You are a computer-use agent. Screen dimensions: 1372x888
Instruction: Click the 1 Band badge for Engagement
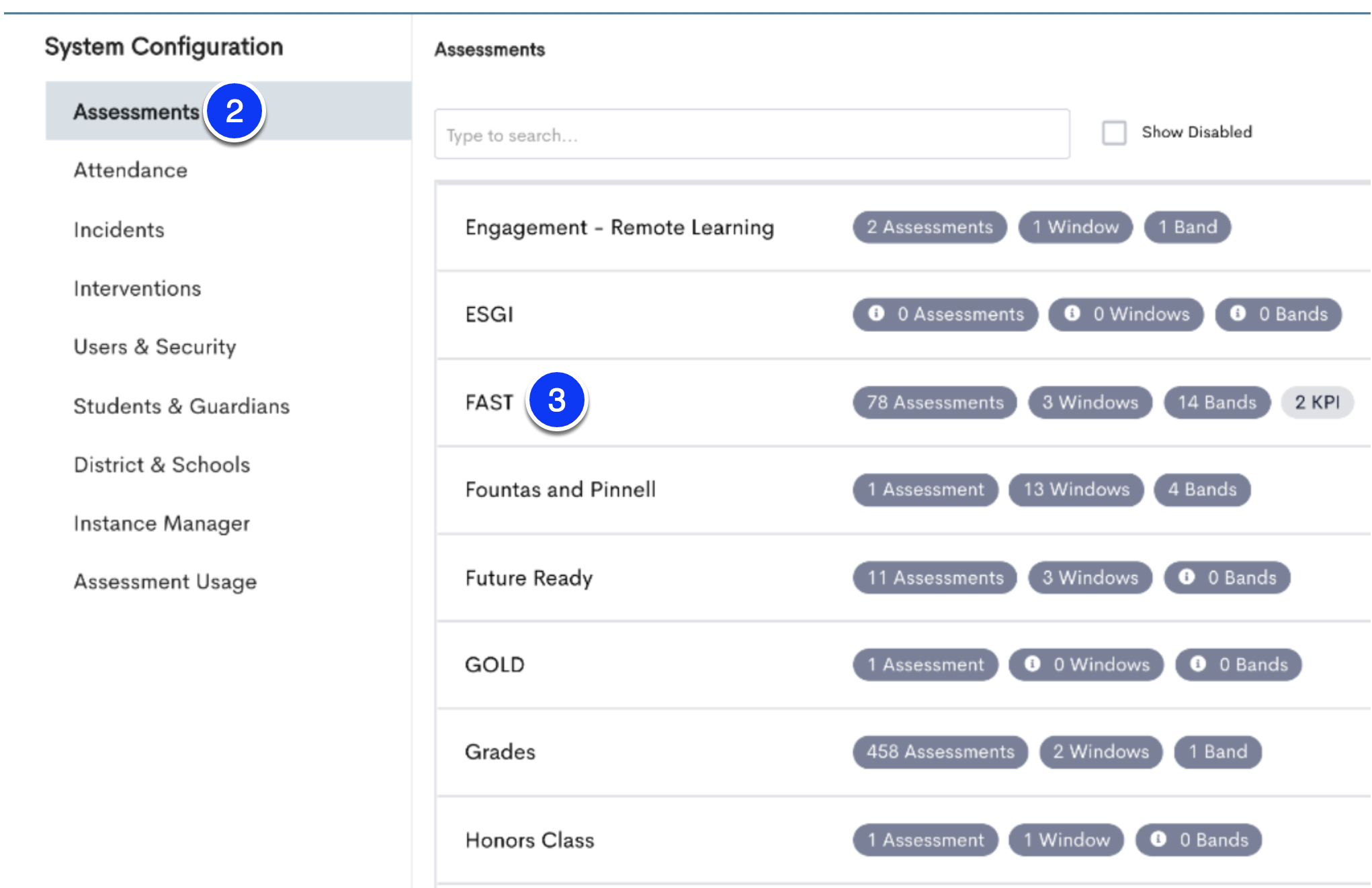pos(1187,227)
